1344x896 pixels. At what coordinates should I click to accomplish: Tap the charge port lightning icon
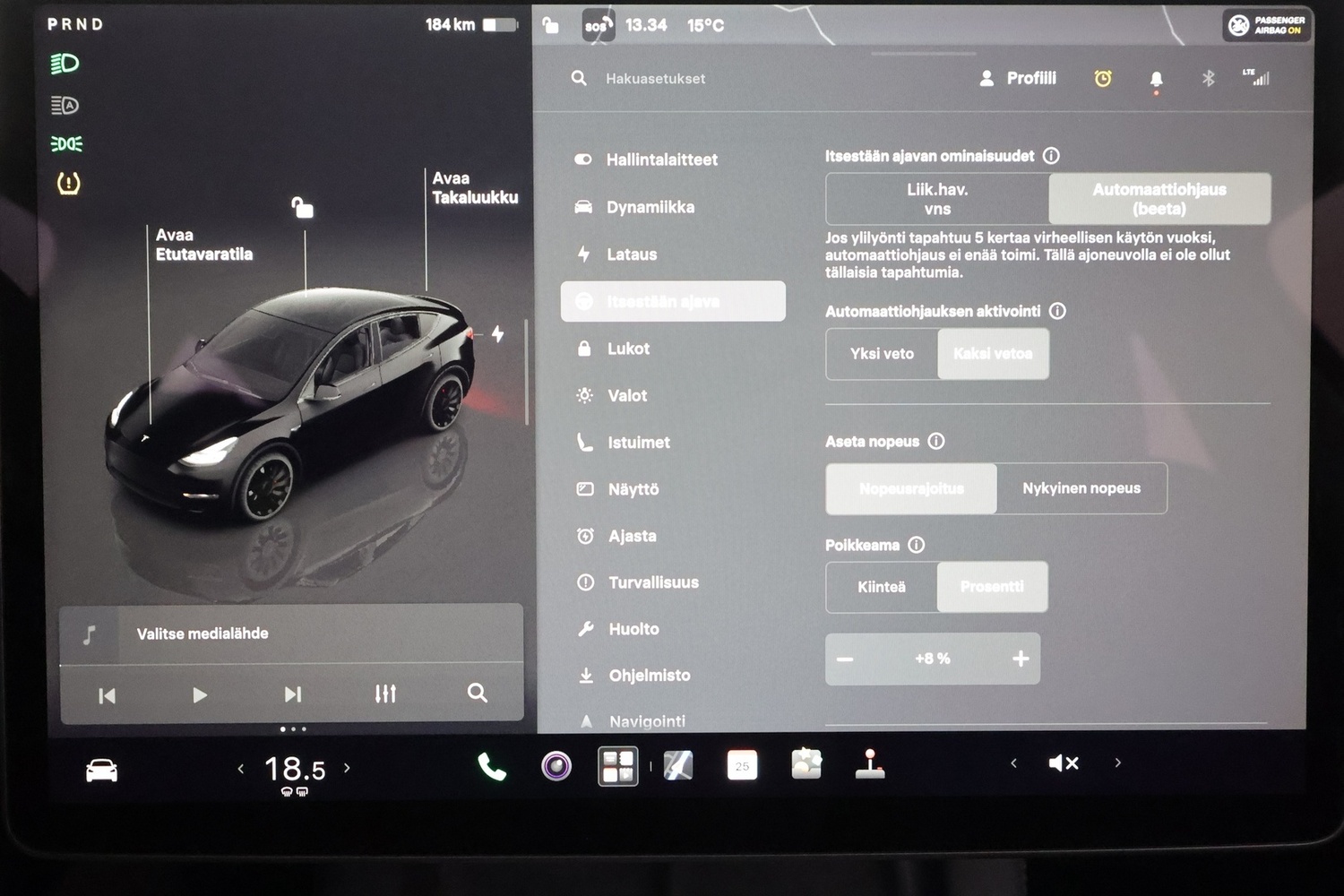pyautogui.click(x=497, y=334)
